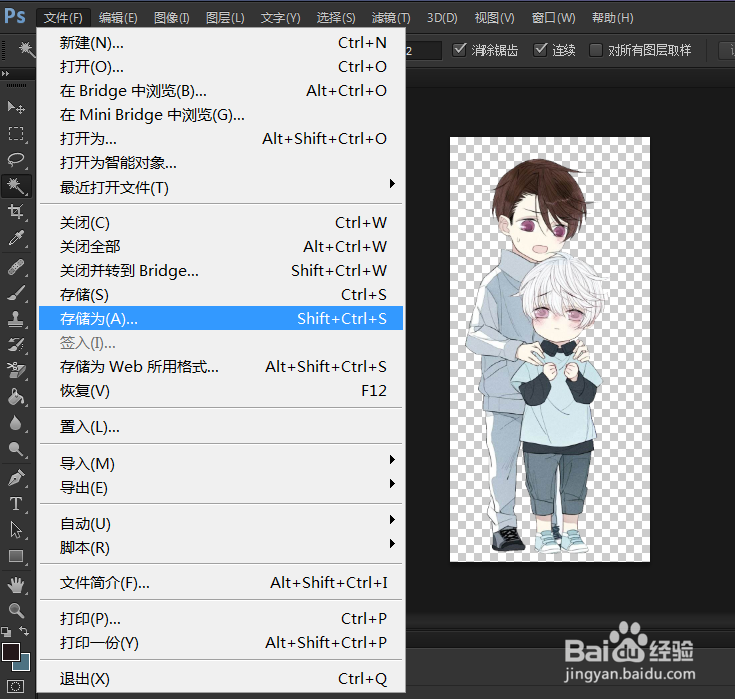Open the 图像(I) menu
The height and width of the screenshot is (699, 735).
pos(172,18)
